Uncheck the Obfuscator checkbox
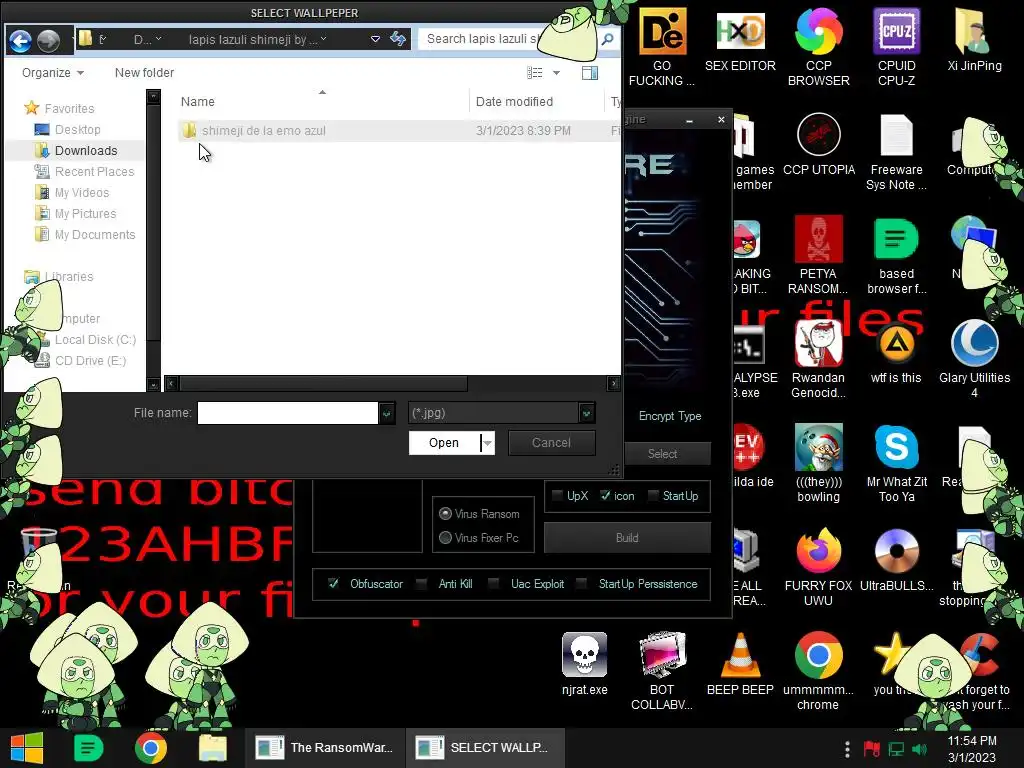The image size is (1024, 768). pos(333,583)
